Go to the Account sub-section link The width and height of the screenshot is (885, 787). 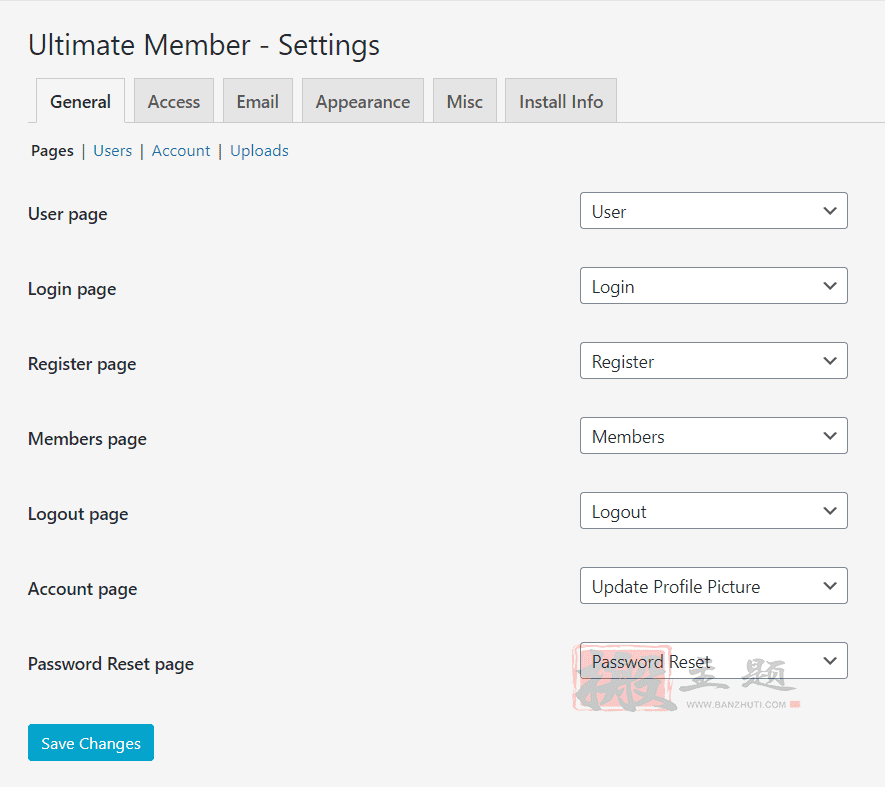coord(181,151)
